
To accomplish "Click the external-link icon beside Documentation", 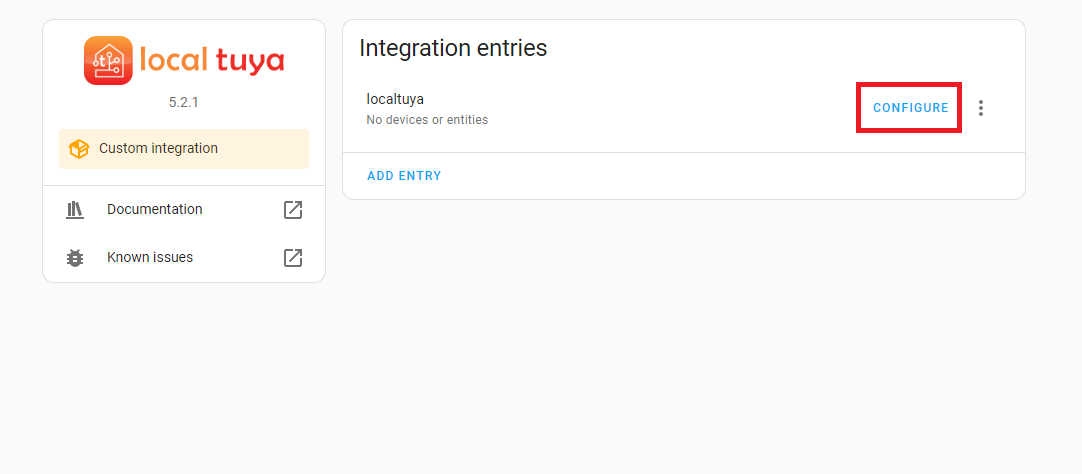I will (293, 210).
